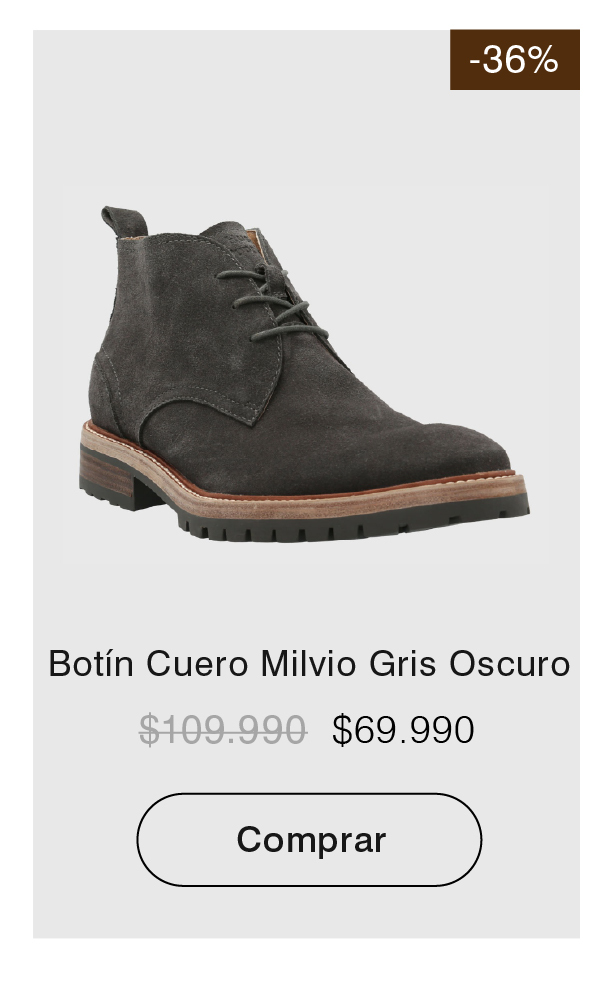Click the Comprar button
Image resolution: width=597 pixels, height=992 pixels.
coord(309,840)
